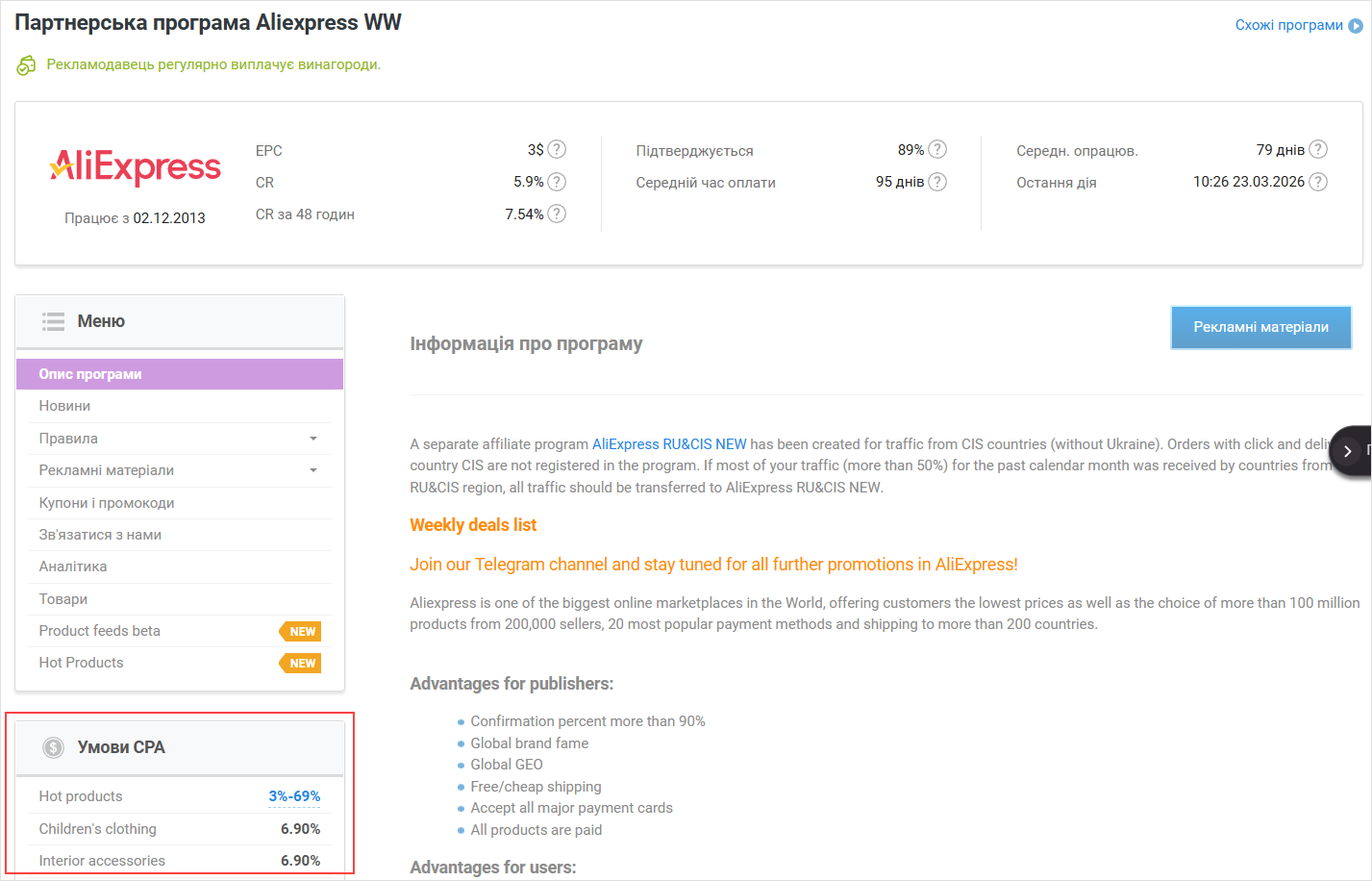Expand the Рекламні матеріали sidebar submenu arrow

[313, 470]
